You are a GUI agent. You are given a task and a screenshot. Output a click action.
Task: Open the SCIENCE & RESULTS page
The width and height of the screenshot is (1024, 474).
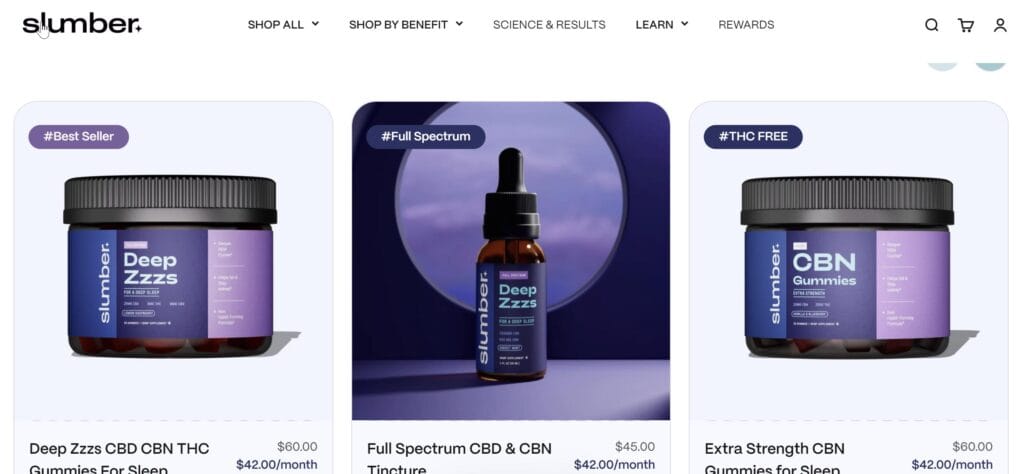(x=549, y=25)
